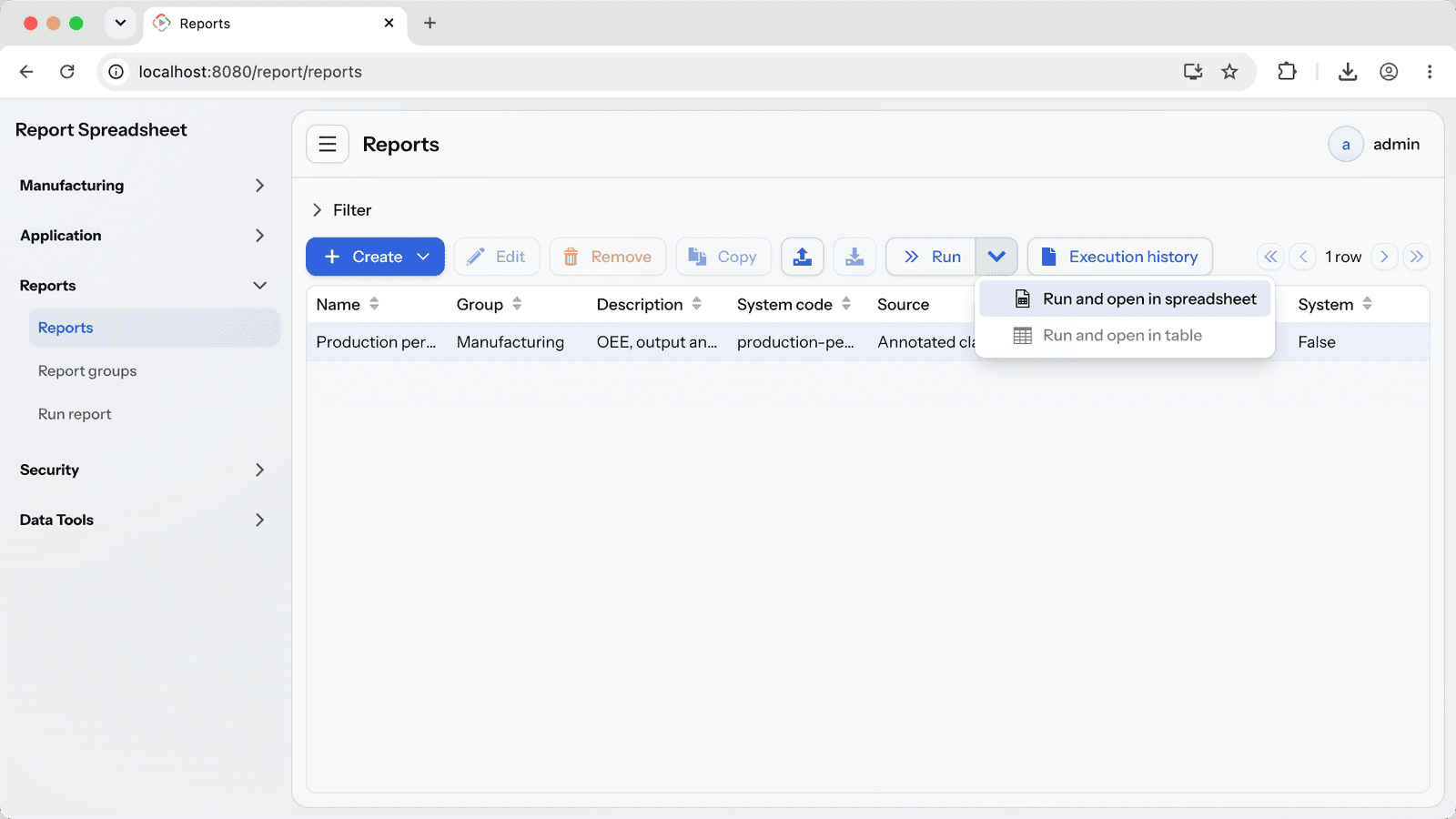Go to first page double-arrow
This screenshot has width=1456, height=819.
[1271, 257]
